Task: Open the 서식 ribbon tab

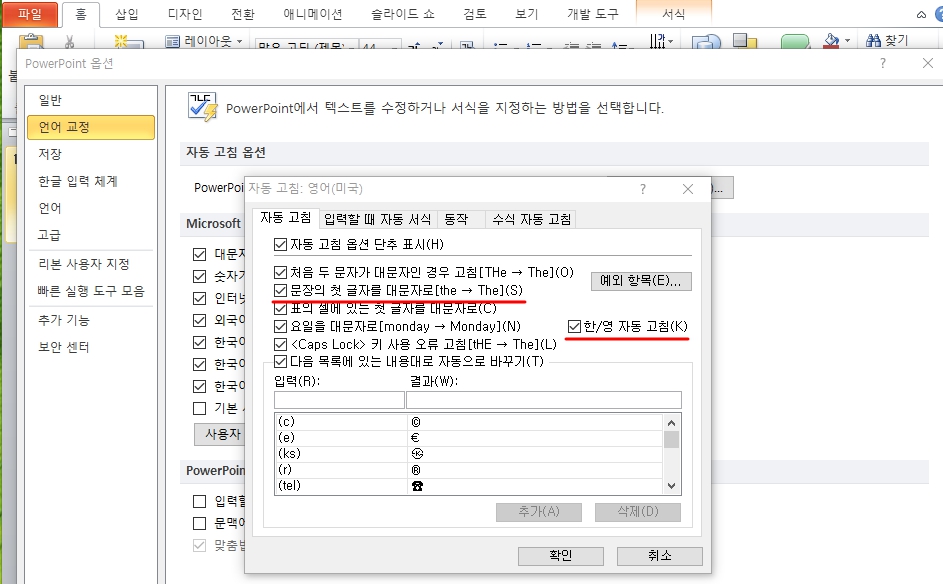Action: click(x=674, y=14)
